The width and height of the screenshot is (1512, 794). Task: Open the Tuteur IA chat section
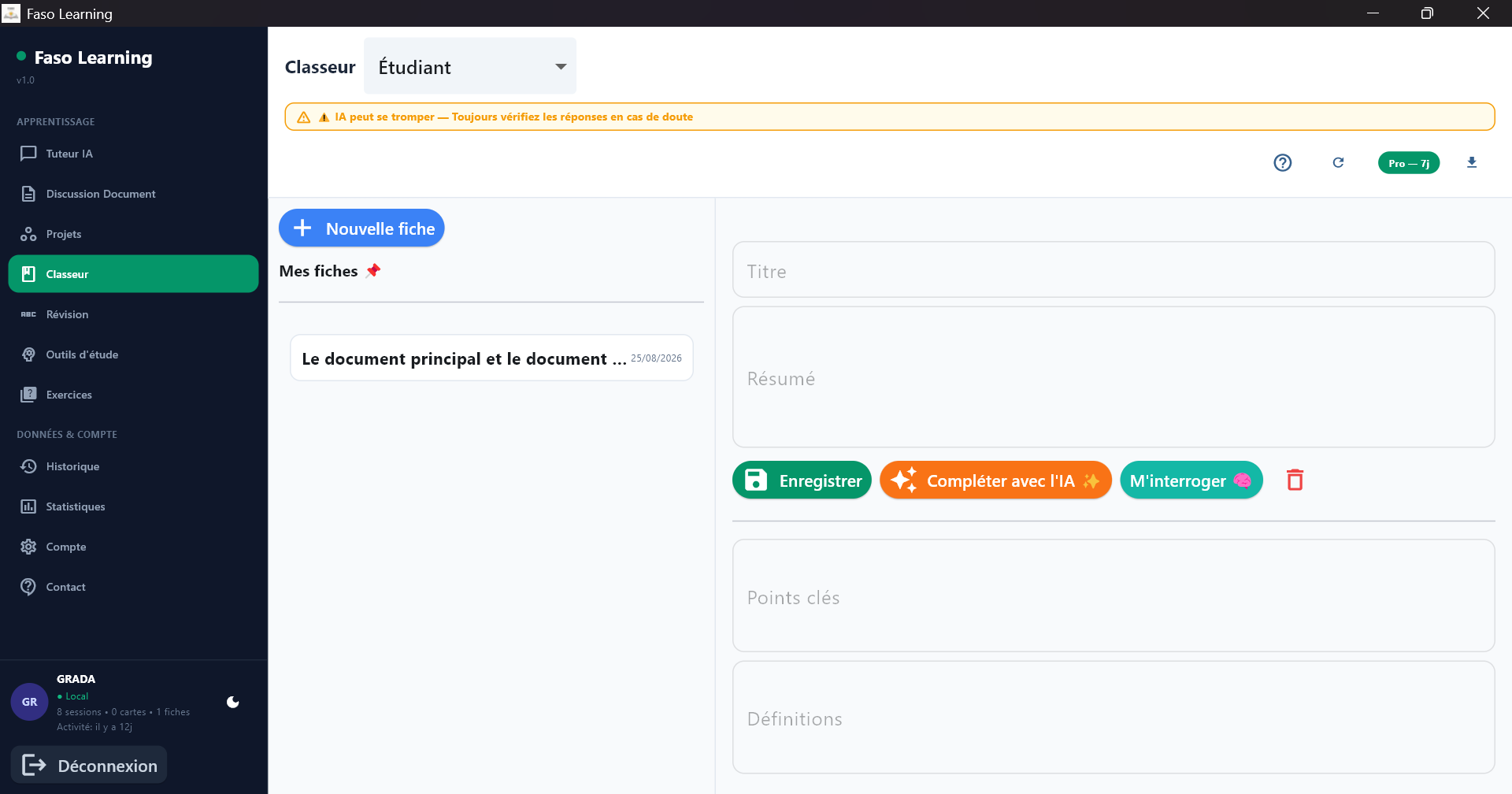click(133, 154)
